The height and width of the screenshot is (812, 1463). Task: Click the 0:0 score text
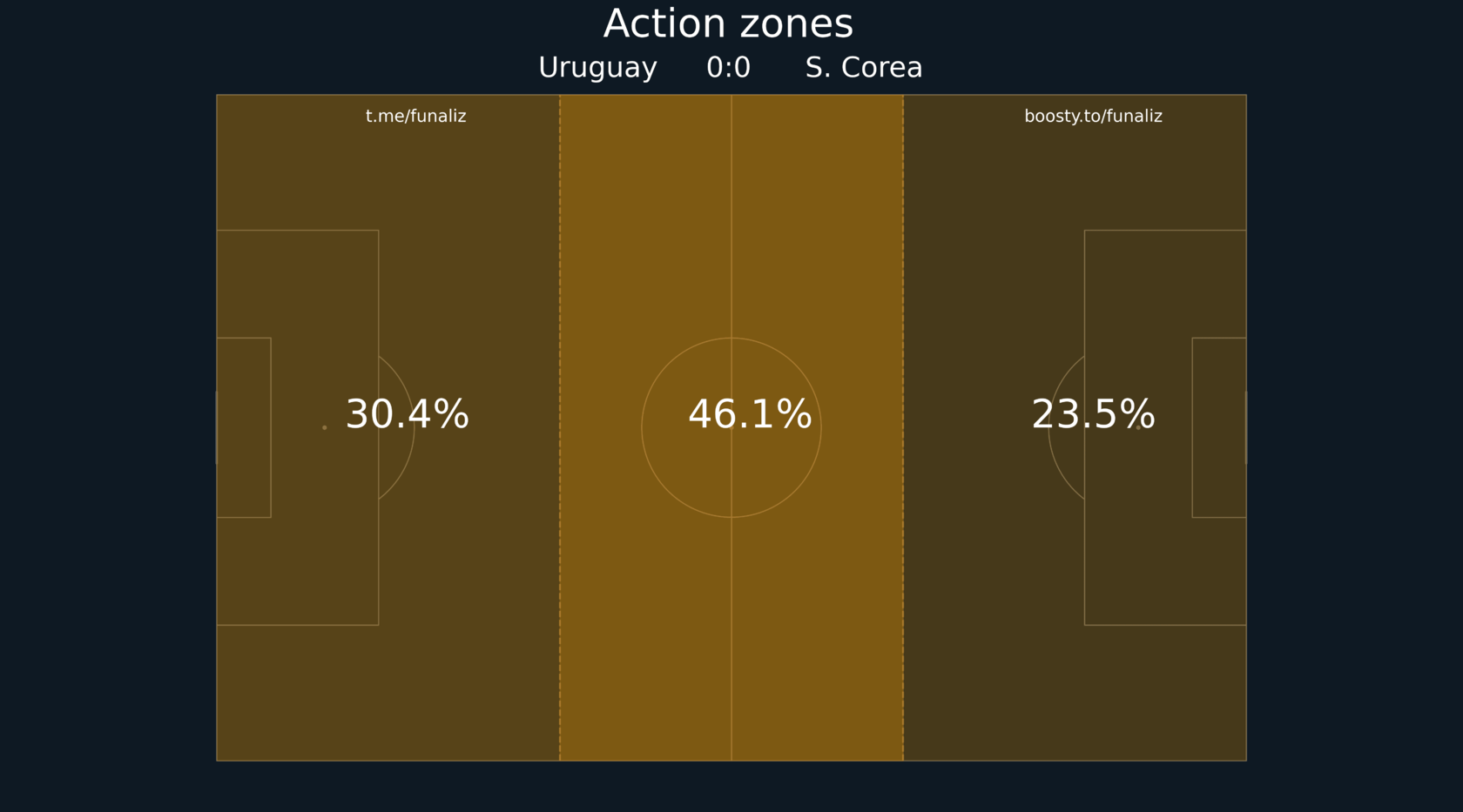coord(728,67)
